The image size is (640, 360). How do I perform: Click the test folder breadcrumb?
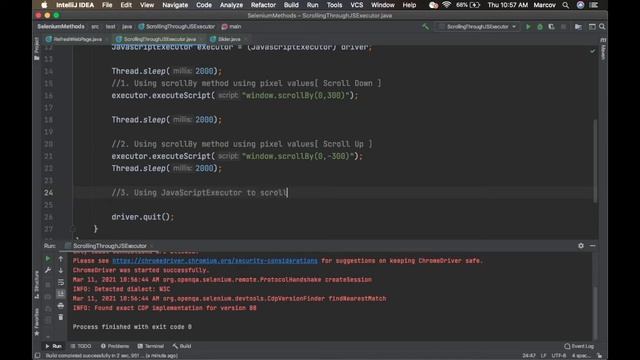click(110, 27)
